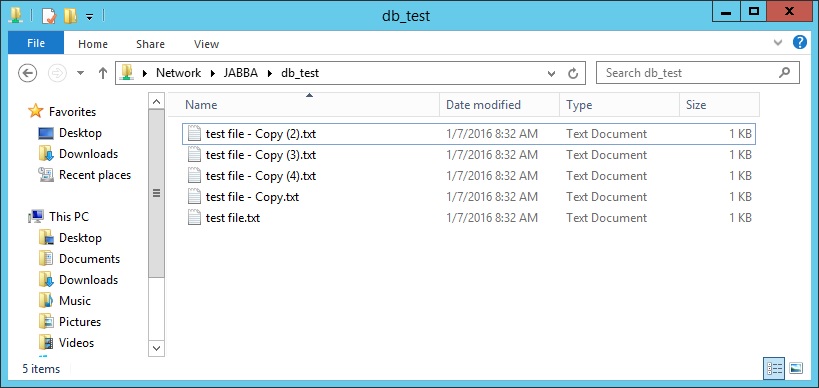
Task: Open Desktop under Favorites
Action: click(80, 133)
